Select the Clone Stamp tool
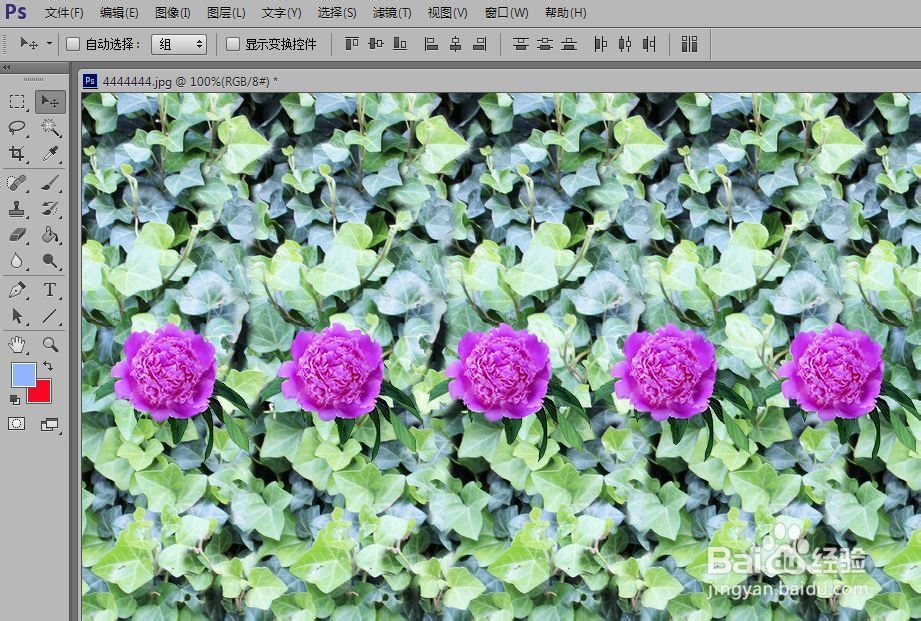The image size is (921, 621). pos(17,209)
